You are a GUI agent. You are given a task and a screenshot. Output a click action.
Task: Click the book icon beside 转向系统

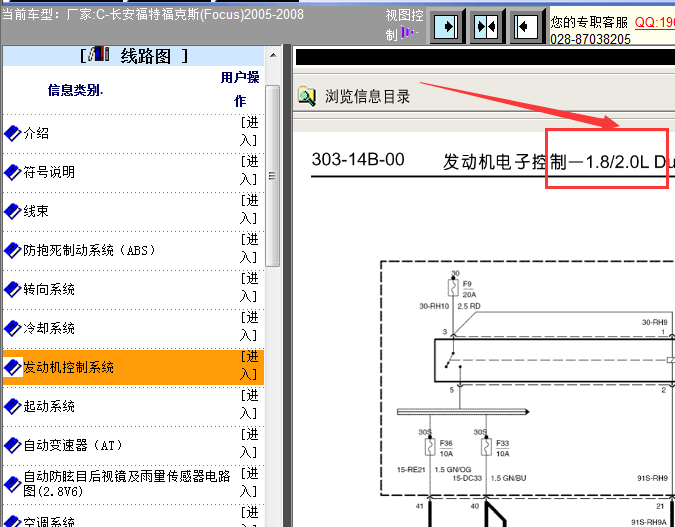[x=12, y=289]
